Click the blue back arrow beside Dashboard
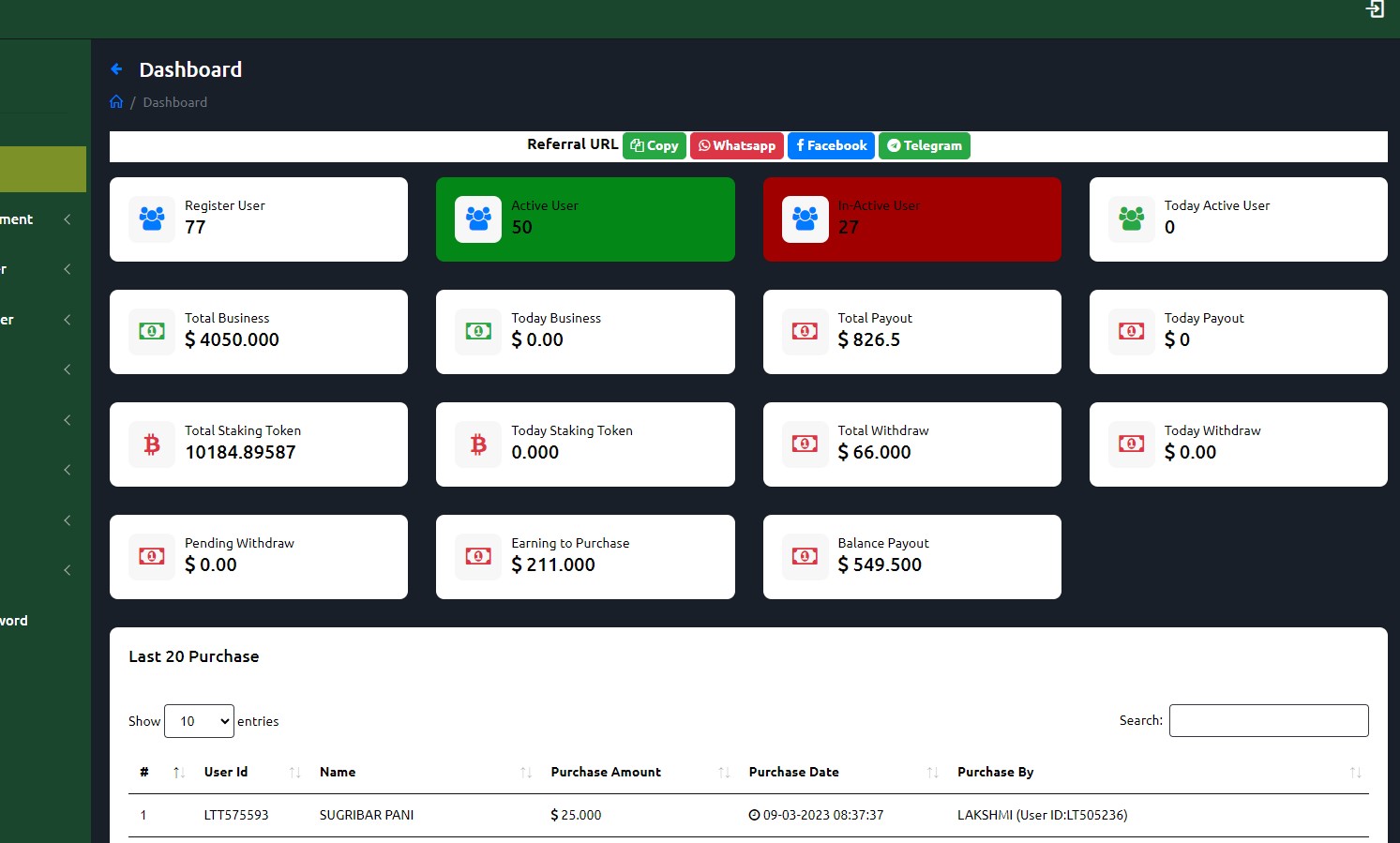The image size is (1400, 843). [x=116, y=69]
